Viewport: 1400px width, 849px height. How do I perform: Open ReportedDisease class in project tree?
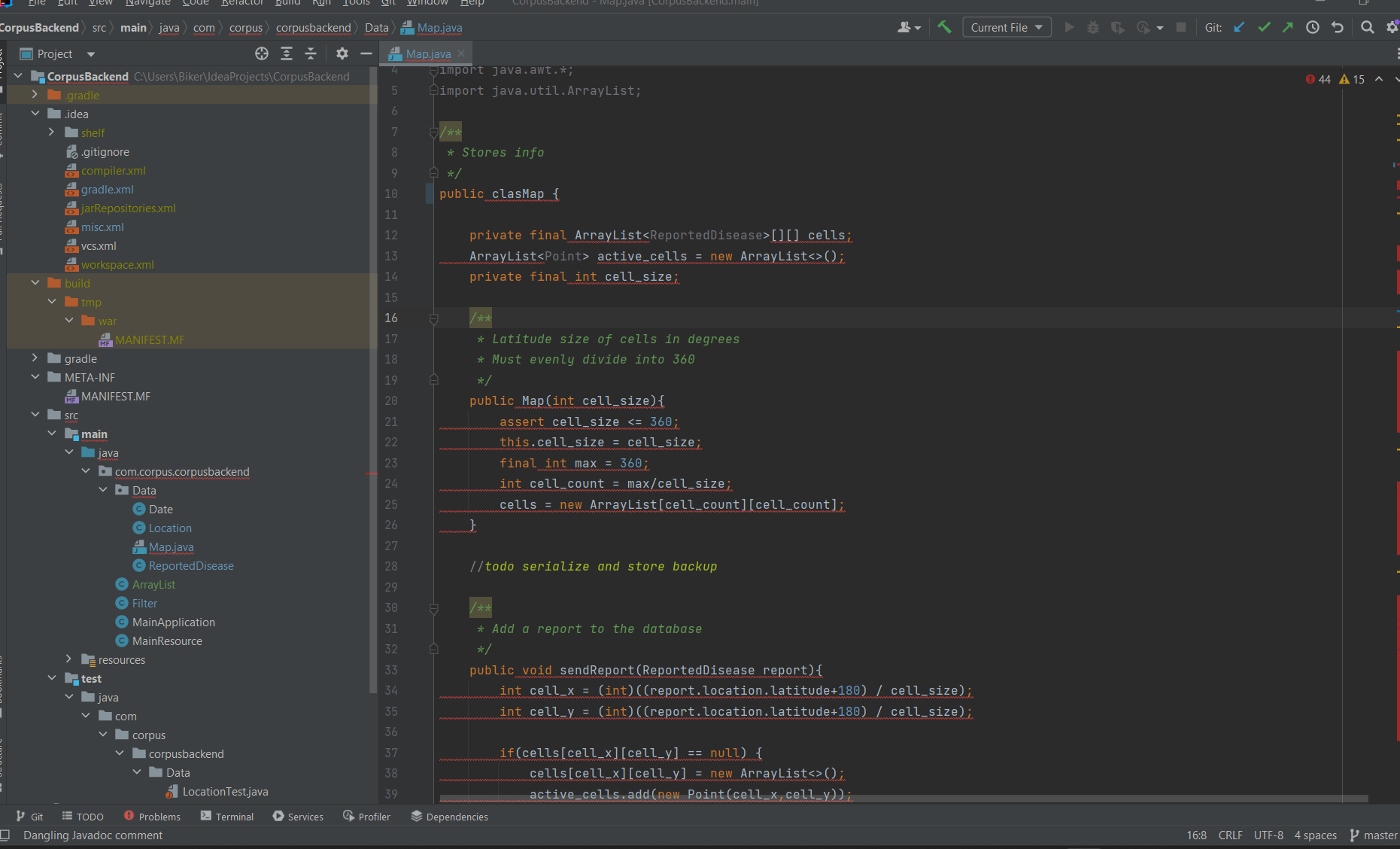(191, 566)
